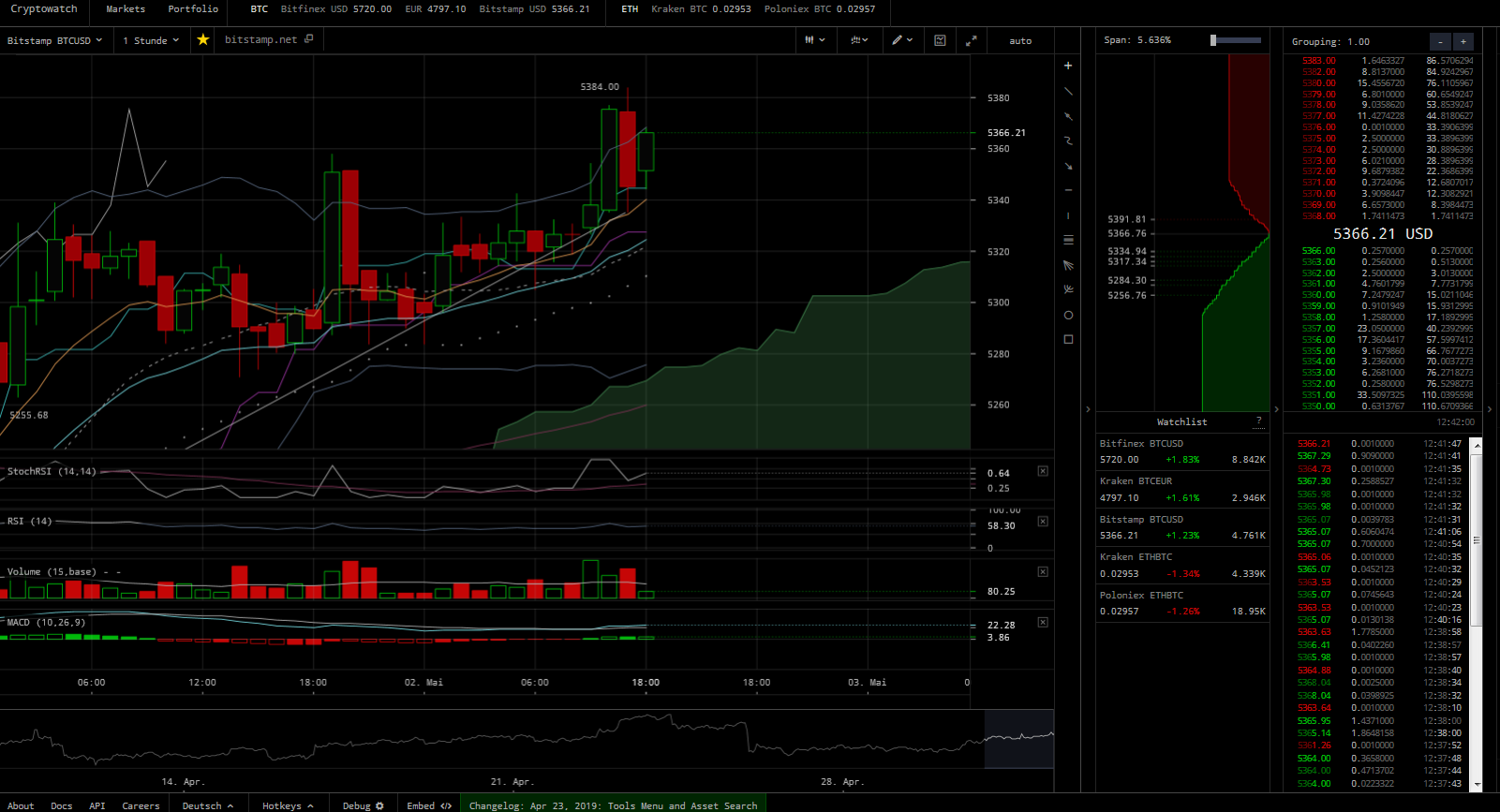The image size is (1500, 812).
Task: Open the candlestick chart style dropdown
Action: click(x=814, y=40)
